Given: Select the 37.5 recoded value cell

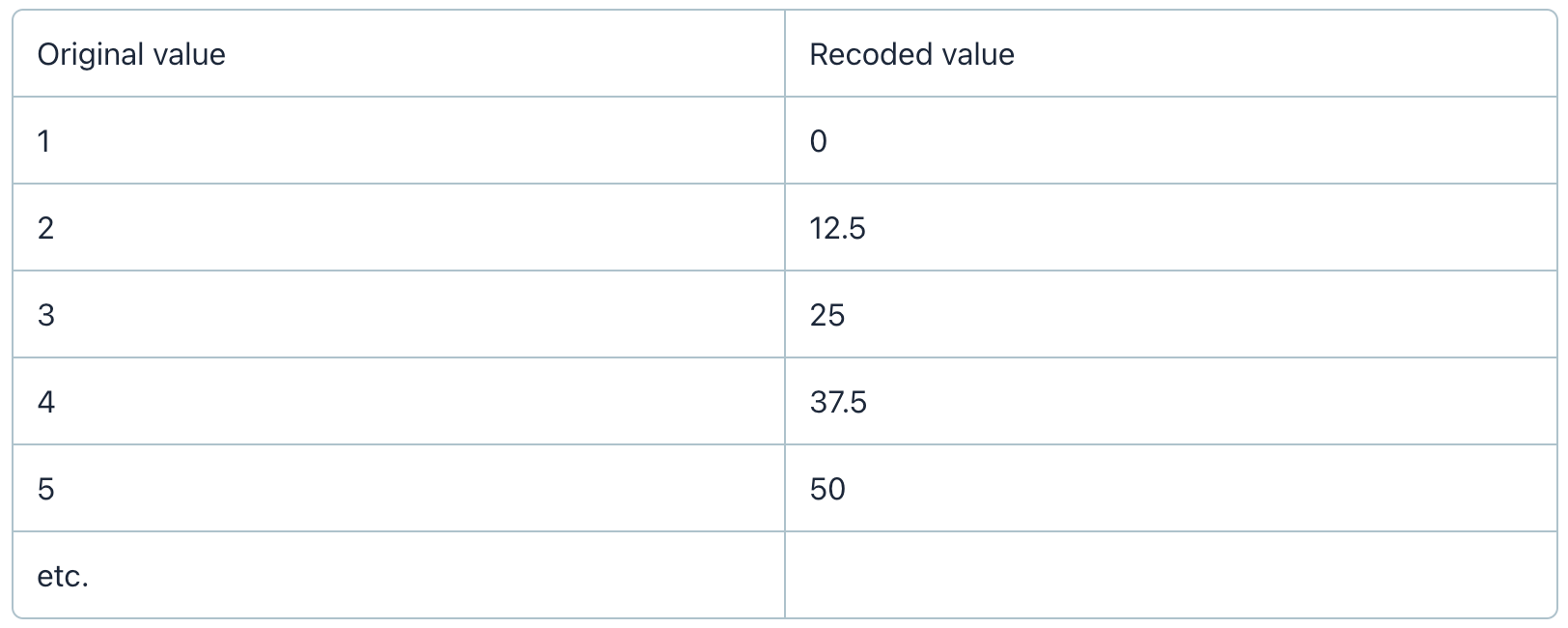Looking at the screenshot, I should tap(1170, 401).
